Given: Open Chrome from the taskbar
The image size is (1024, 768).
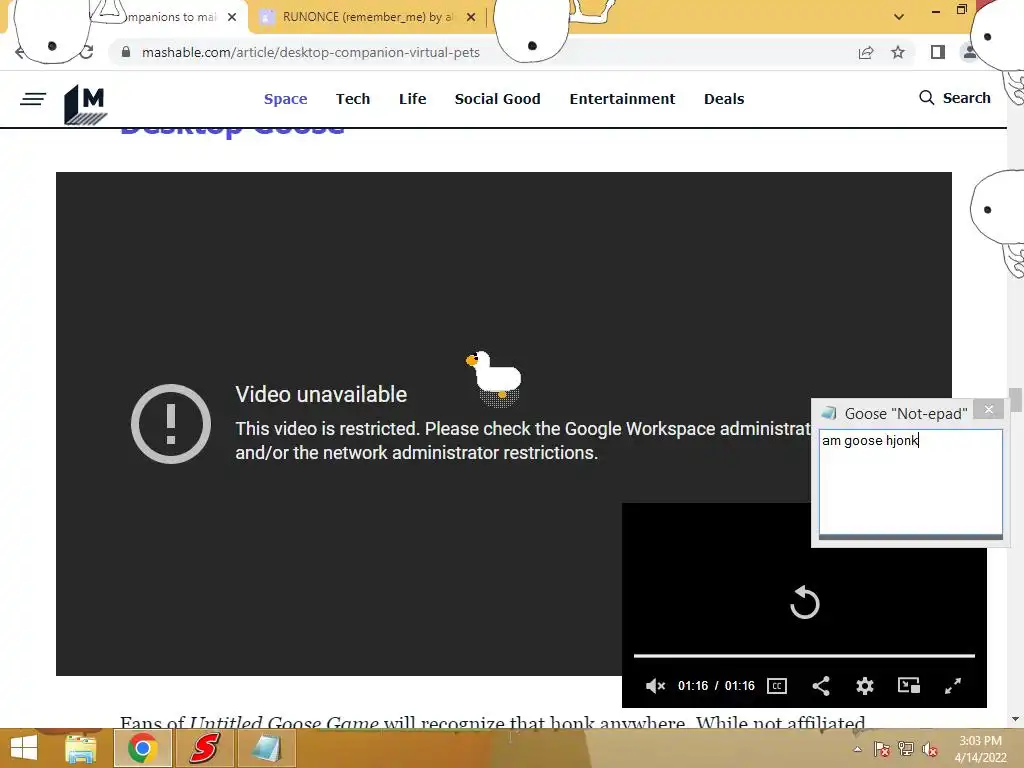Looking at the screenshot, I should (142, 748).
